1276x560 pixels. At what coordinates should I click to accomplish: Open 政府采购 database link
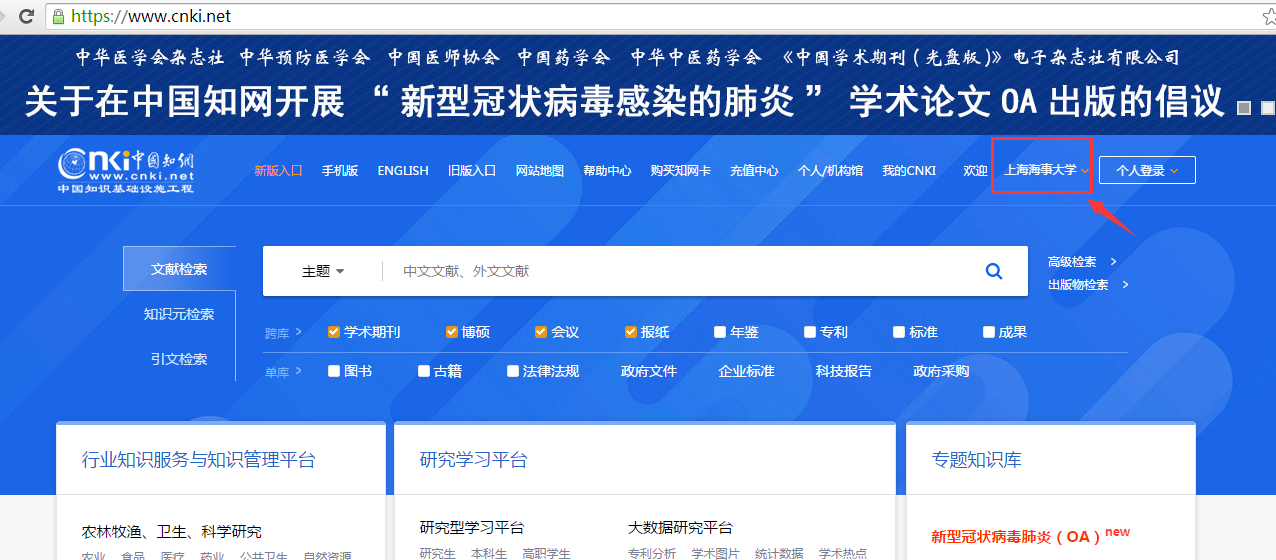point(941,371)
